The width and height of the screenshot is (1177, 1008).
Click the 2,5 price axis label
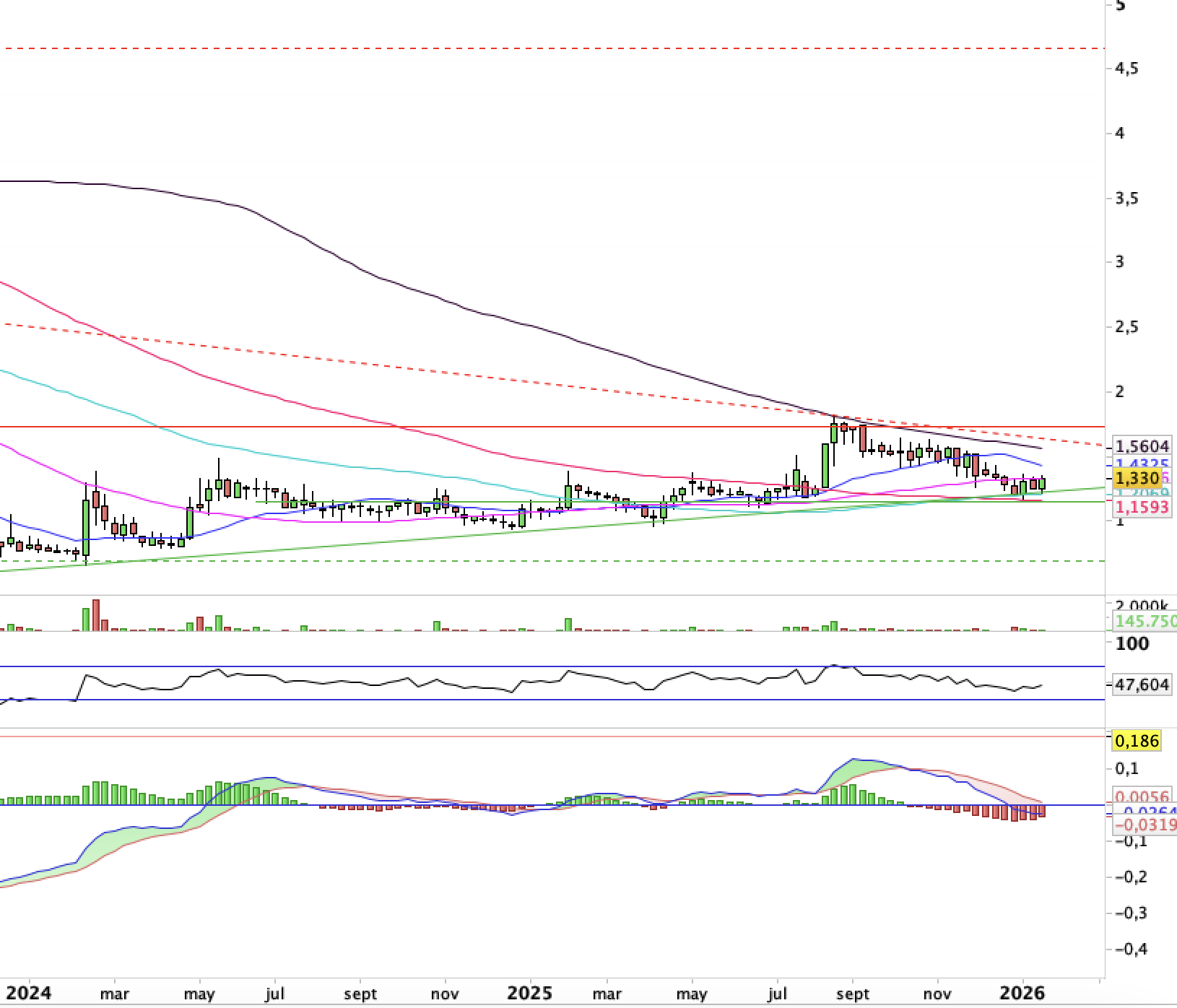point(1129,327)
